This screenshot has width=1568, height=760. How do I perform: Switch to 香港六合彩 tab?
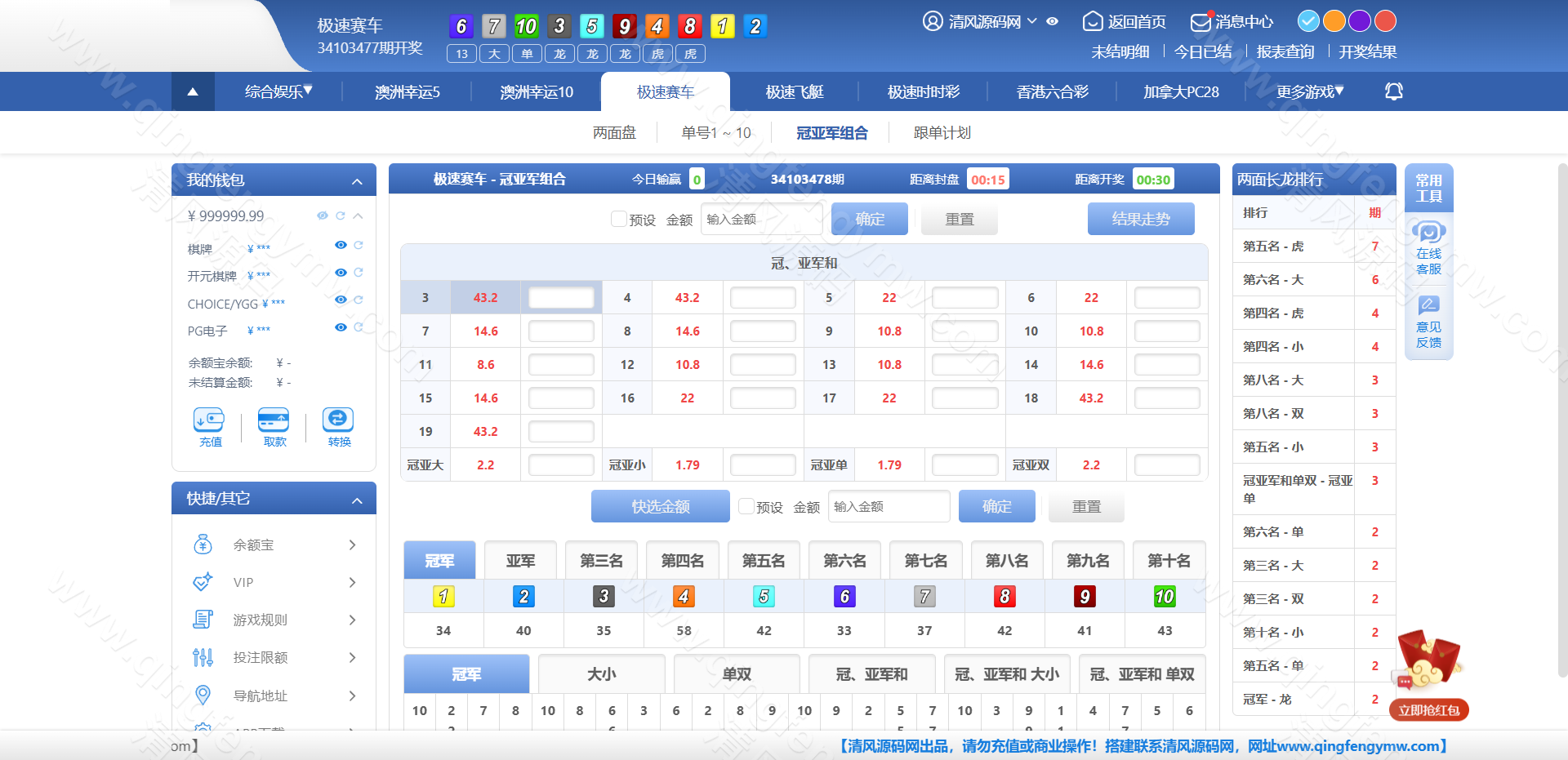tap(1052, 91)
